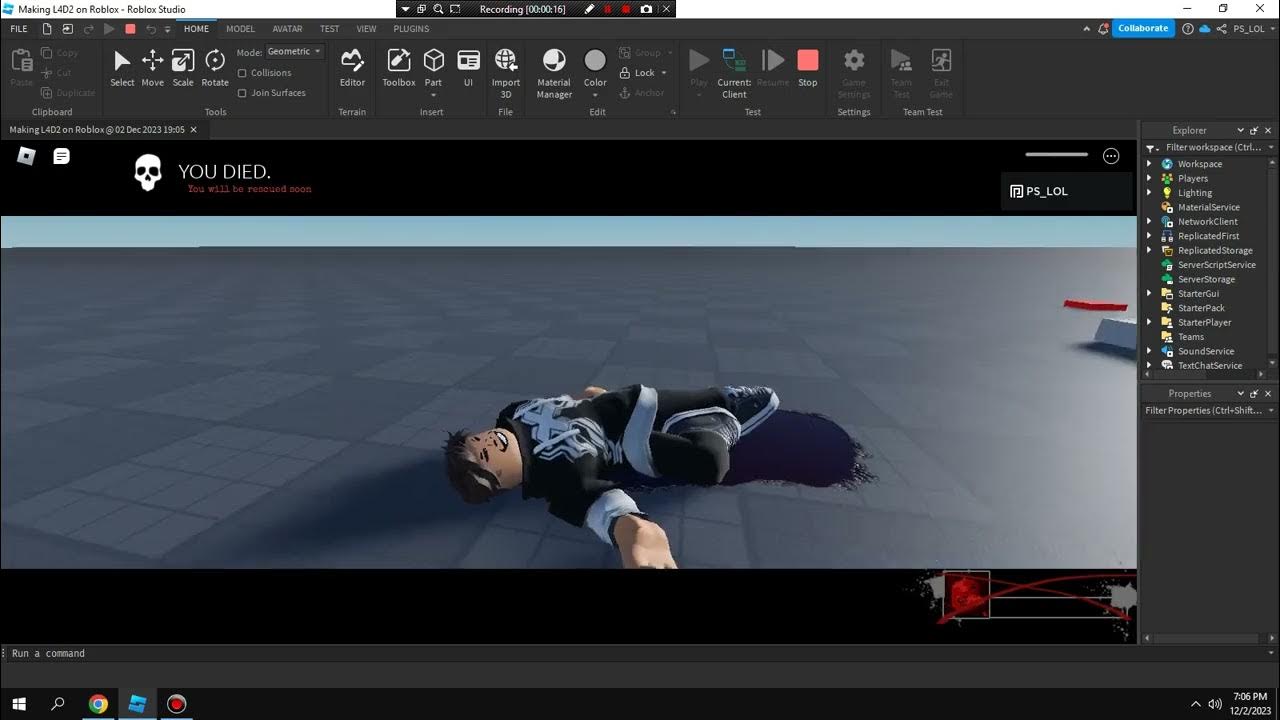Select the PS_LOL entry in the viewport player list
Image resolution: width=1280 pixels, height=720 pixels.
coord(1066,191)
